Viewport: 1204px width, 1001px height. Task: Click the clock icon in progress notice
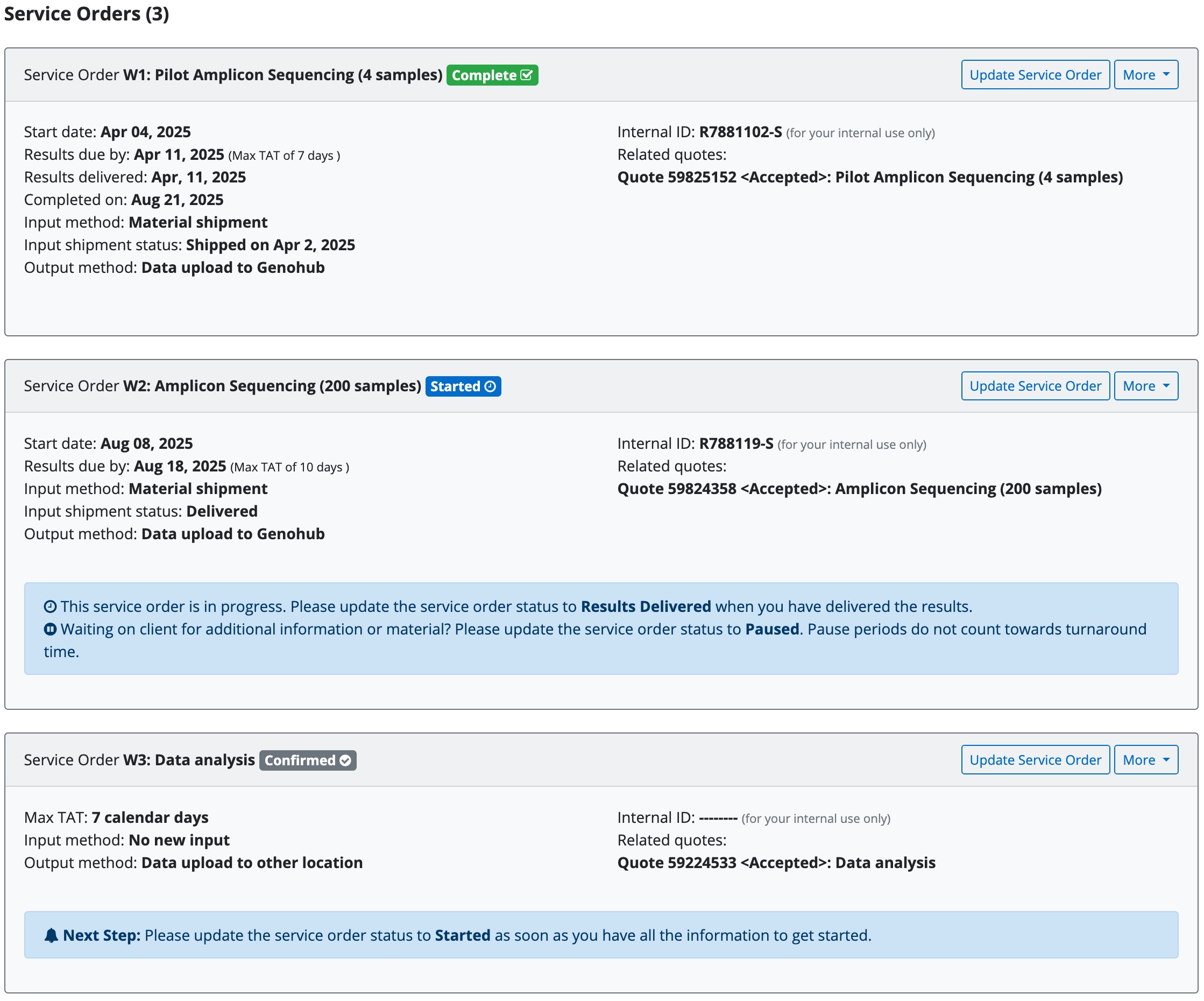pos(51,607)
